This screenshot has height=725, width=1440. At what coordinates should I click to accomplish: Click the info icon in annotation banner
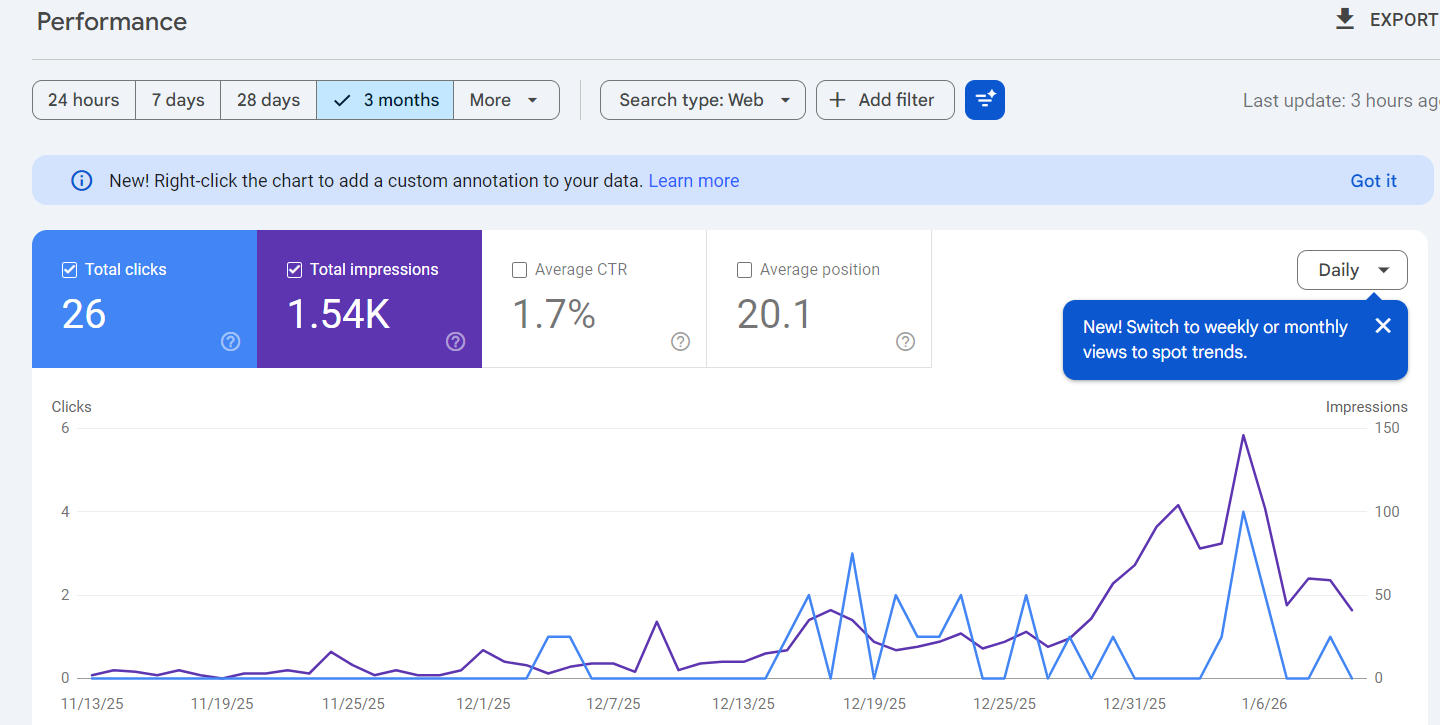[81, 181]
